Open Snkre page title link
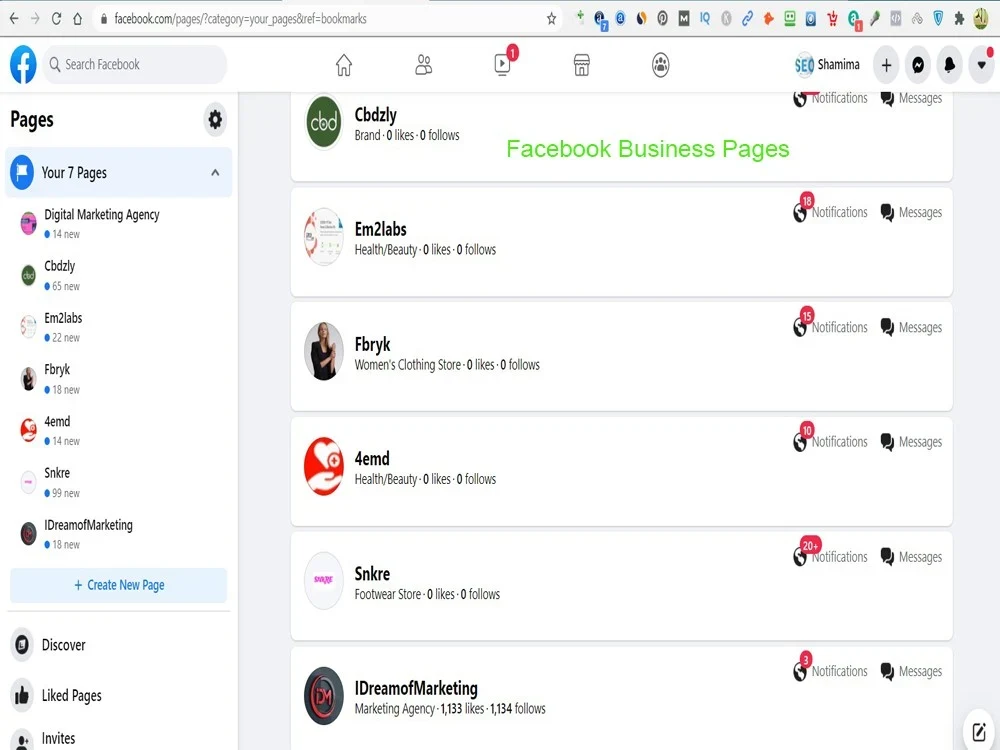 (x=372, y=573)
